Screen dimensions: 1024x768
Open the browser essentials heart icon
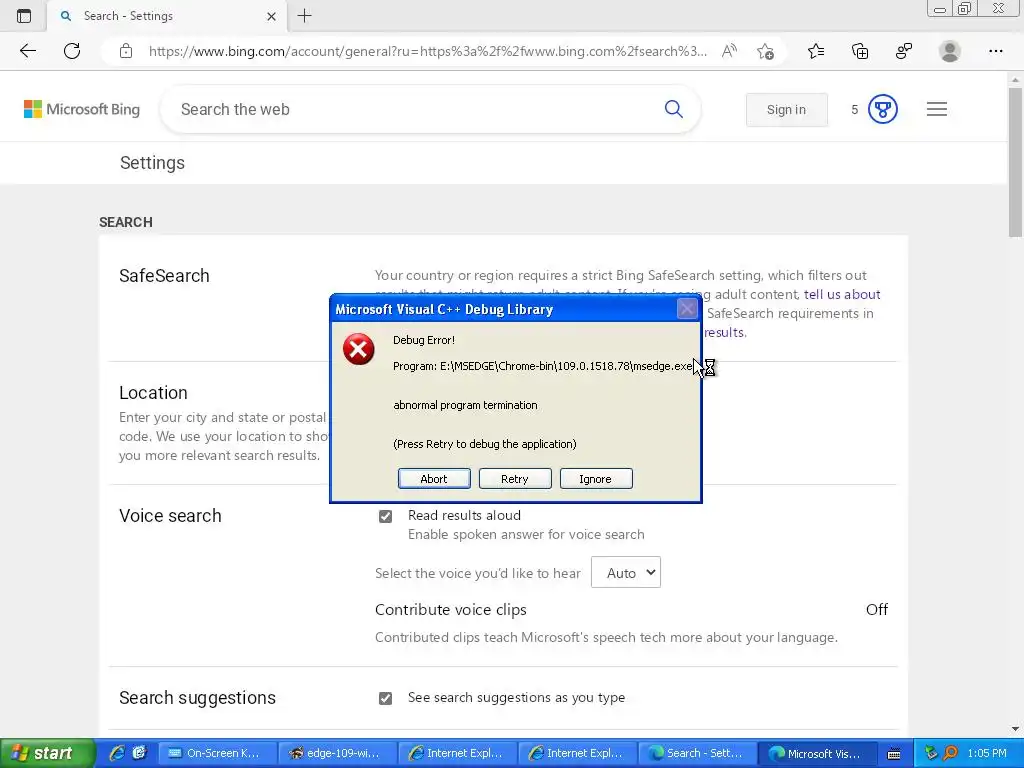(904, 51)
